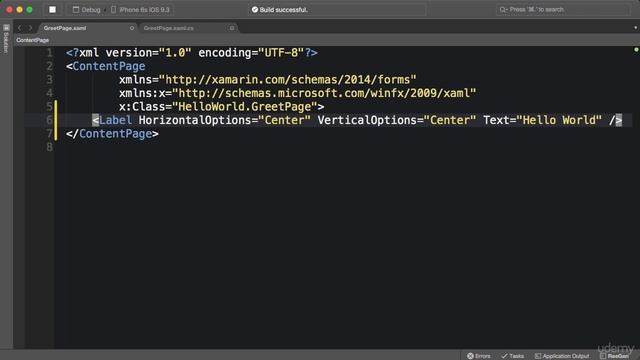The width and height of the screenshot is (640, 360).
Task: Click the closing ContentPage tag
Action: pos(112,133)
